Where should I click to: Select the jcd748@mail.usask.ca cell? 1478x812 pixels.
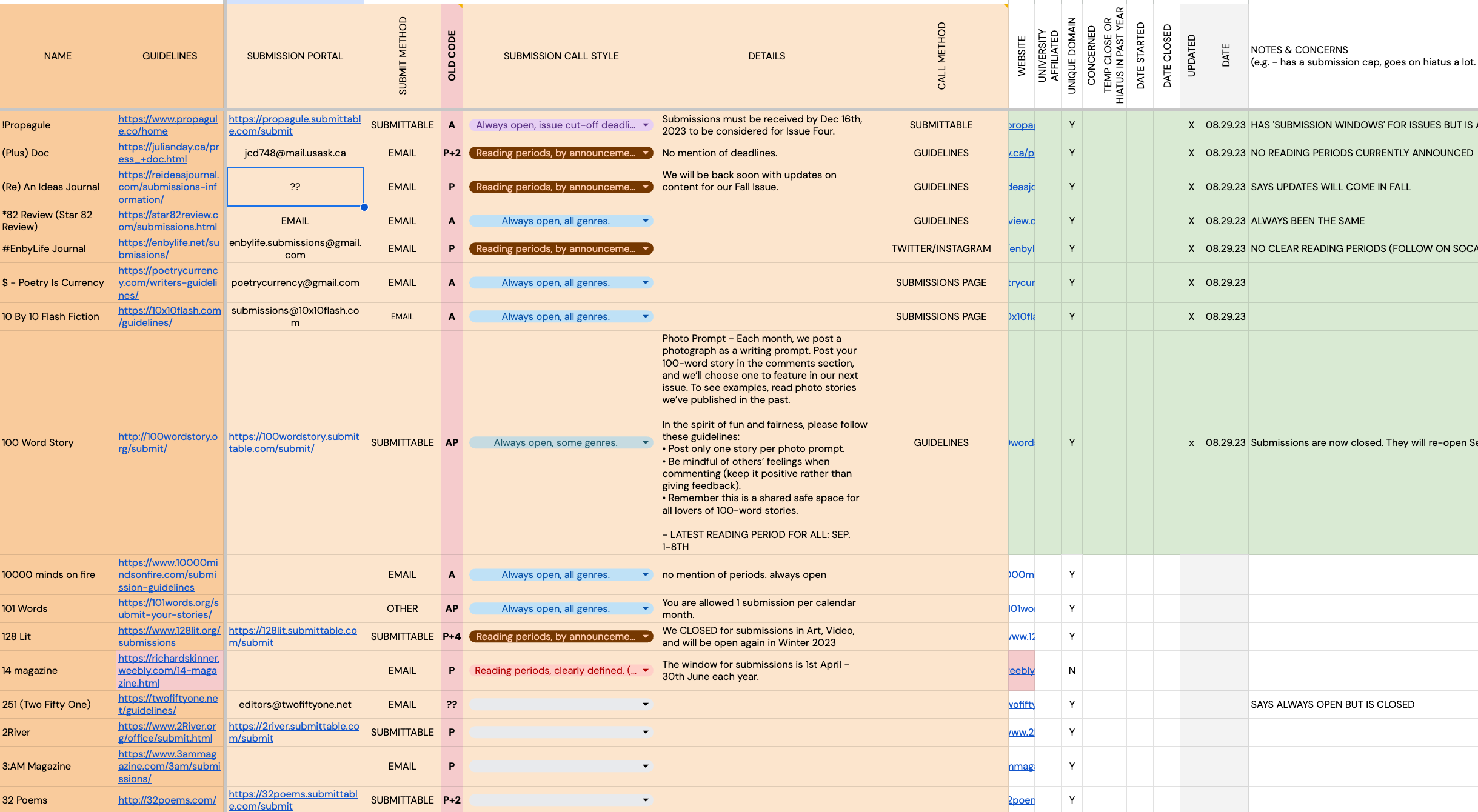point(295,153)
